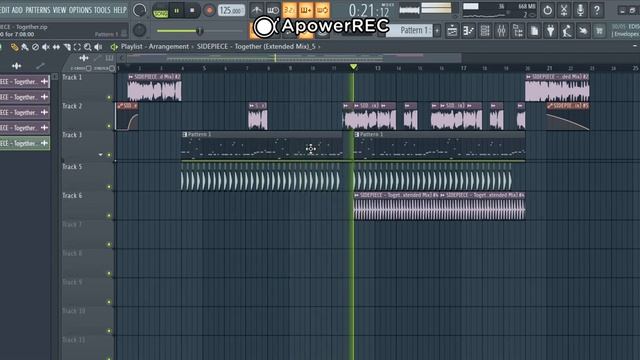Add a new pattern with plus button
The width and height of the screenshot is (640, 360).
click(437, 31)
